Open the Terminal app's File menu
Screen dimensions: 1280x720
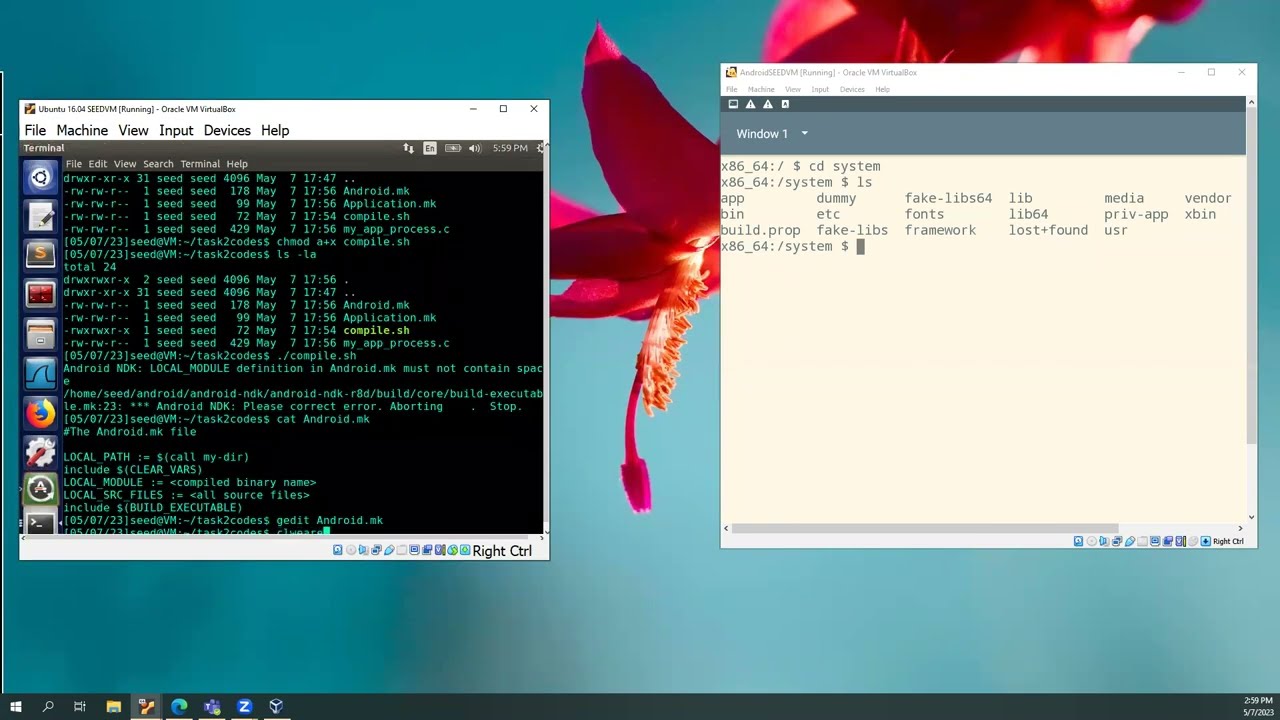(74, 164)
